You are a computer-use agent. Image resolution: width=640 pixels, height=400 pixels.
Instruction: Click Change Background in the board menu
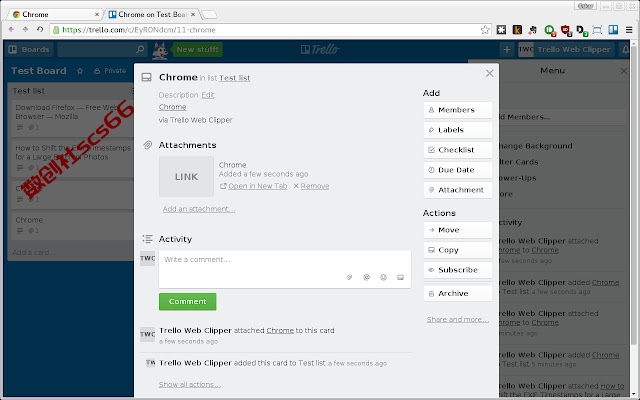pos(535,146)
